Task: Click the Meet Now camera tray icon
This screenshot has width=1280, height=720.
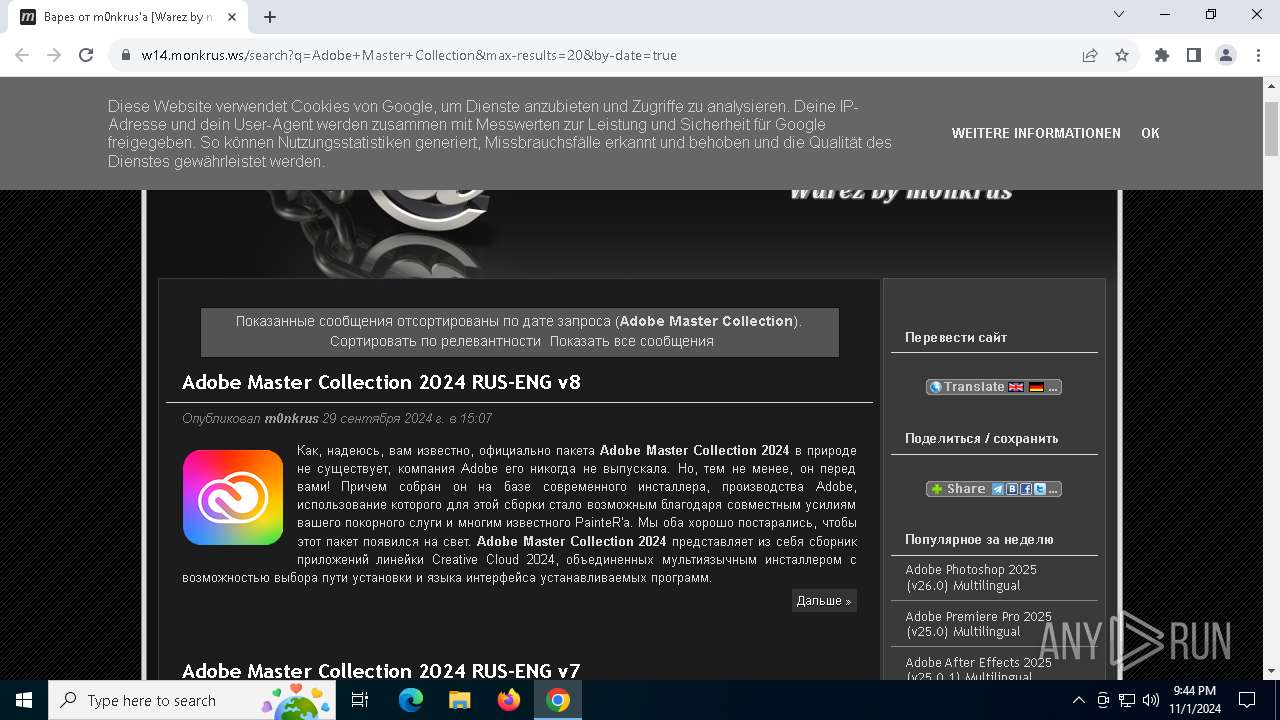Action: [x=1103, y=700]
